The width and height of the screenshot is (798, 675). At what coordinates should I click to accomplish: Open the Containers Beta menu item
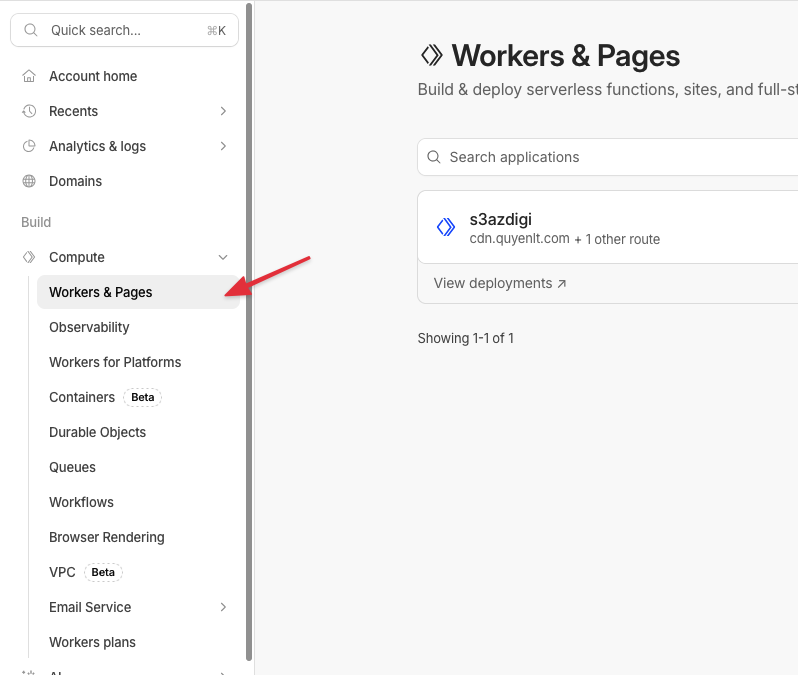[82, 397]
